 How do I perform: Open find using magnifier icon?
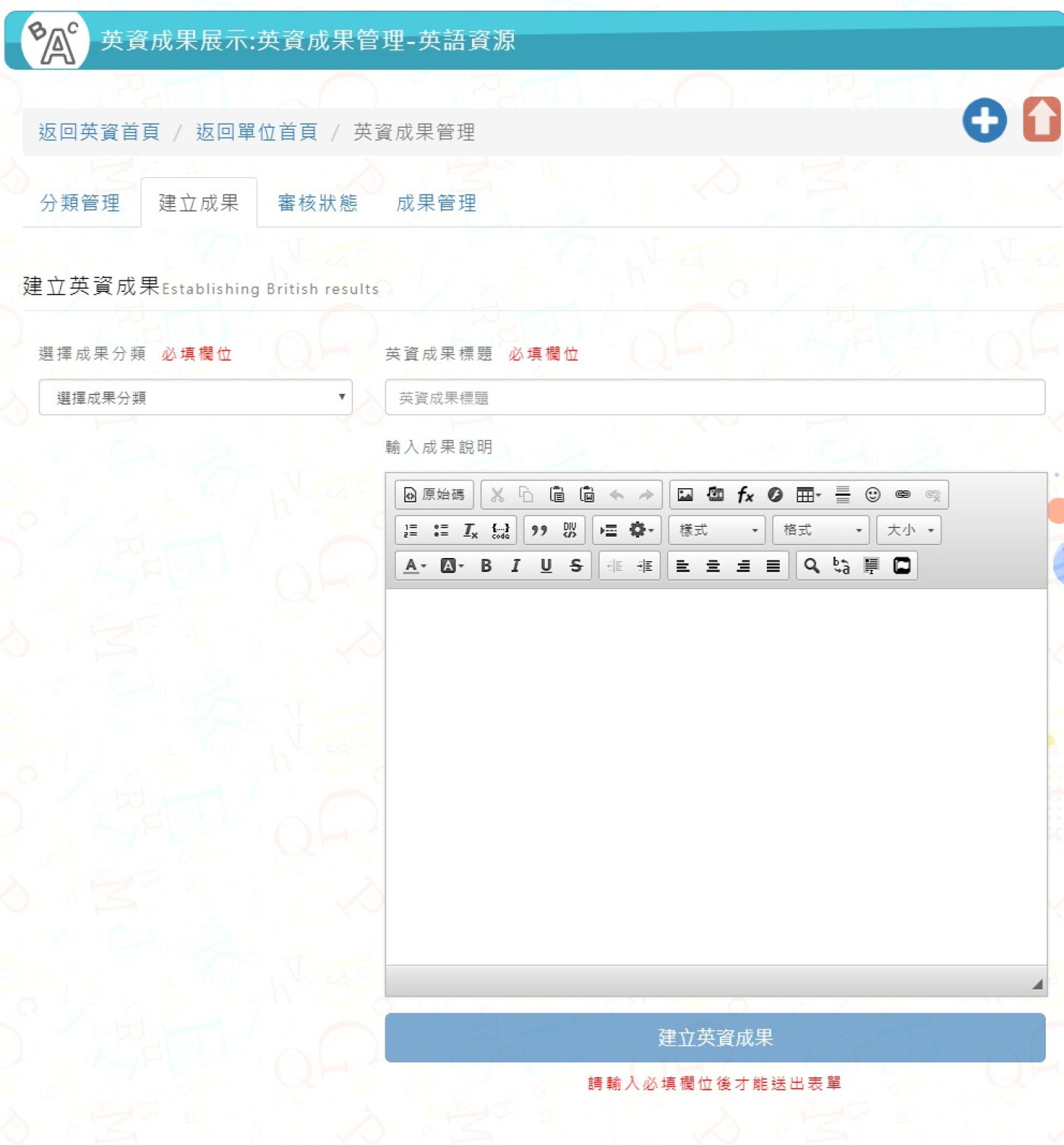tap(812, 566)
